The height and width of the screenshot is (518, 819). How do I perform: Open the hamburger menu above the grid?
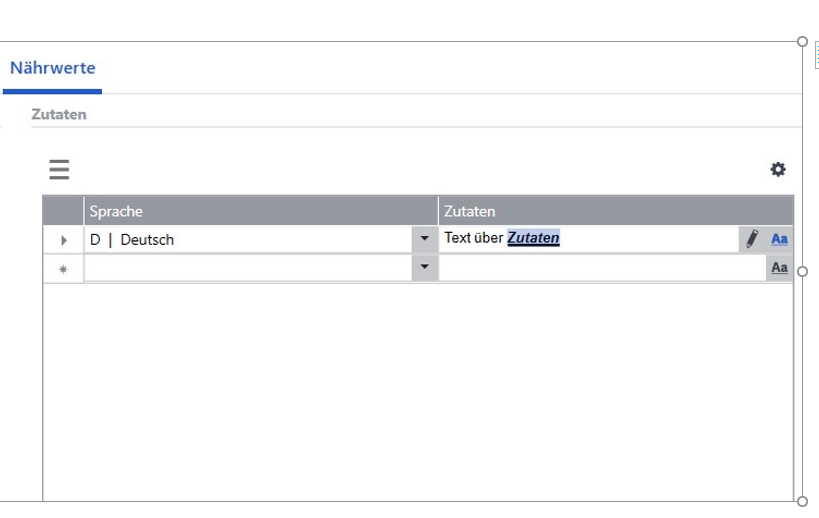coord(60,170)
